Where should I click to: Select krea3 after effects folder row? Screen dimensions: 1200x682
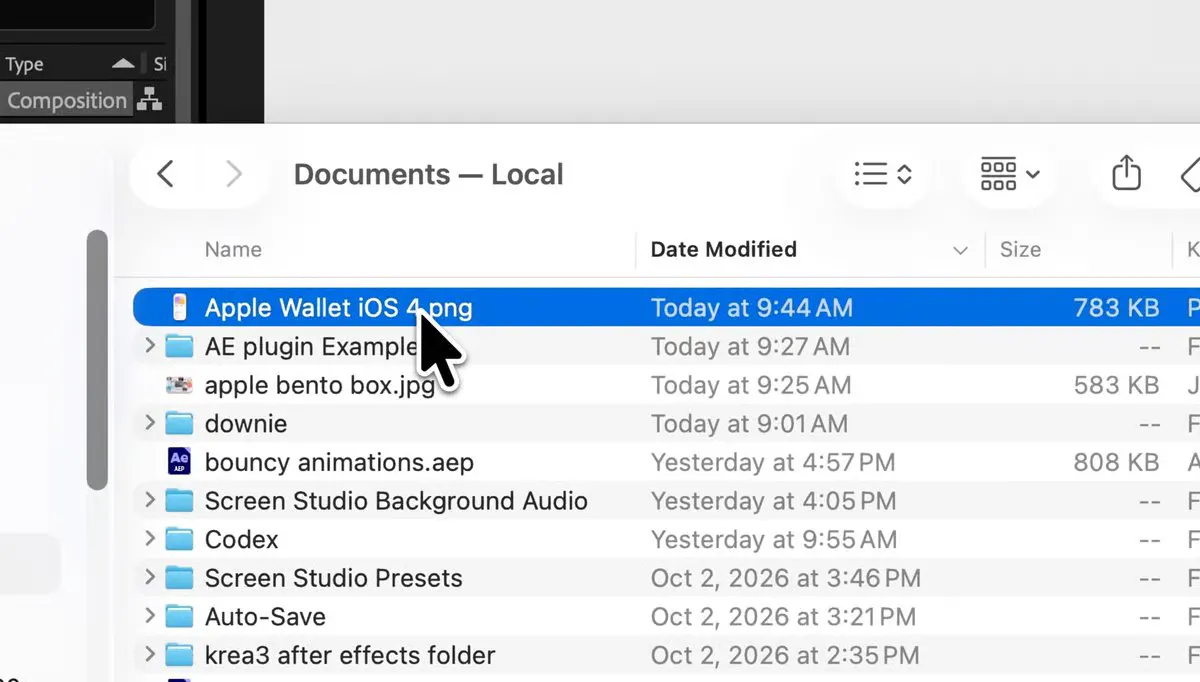tap(666, 655)
